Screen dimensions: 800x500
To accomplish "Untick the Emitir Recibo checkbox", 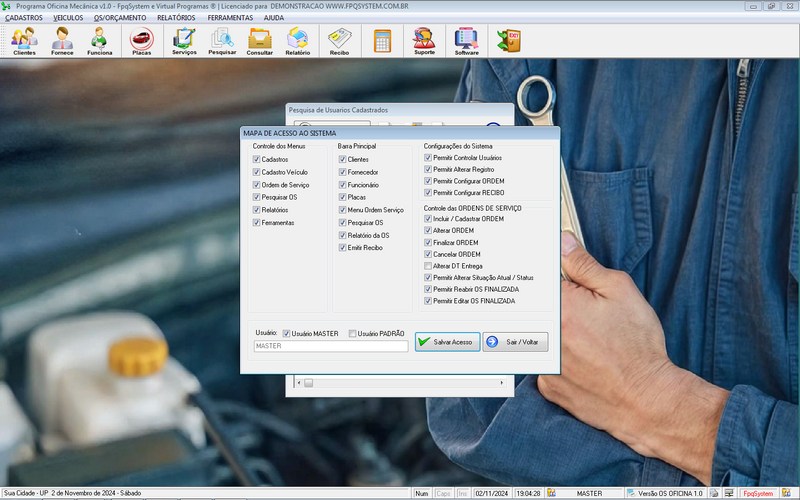I will 343,247.
